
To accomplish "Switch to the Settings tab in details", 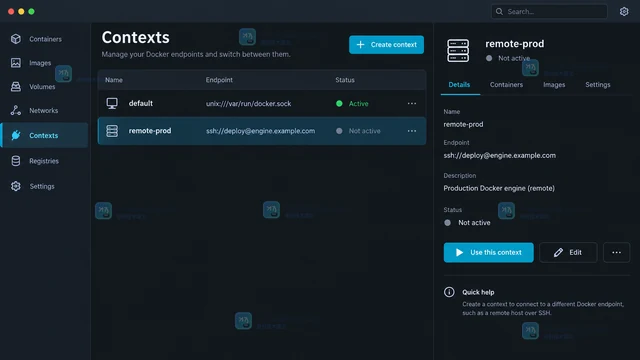I will (598, 84).
